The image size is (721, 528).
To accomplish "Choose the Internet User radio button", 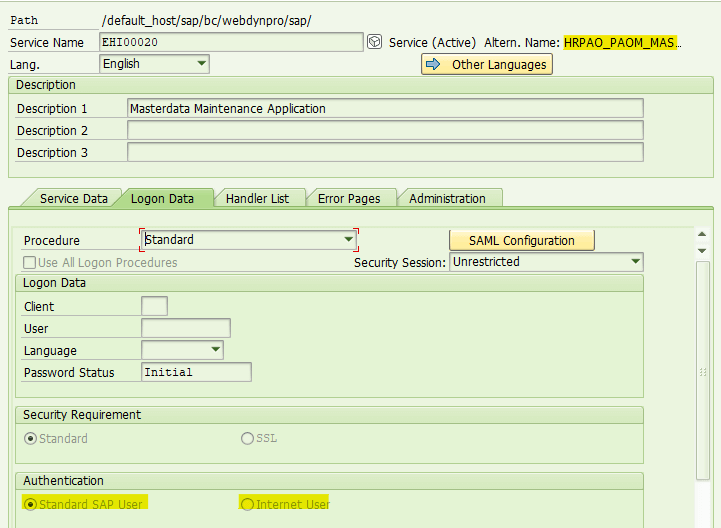I will (247, 505).
